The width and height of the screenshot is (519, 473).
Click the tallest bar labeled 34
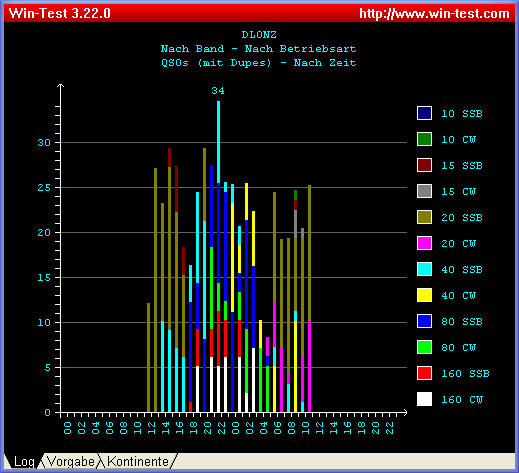click(218, 256)
